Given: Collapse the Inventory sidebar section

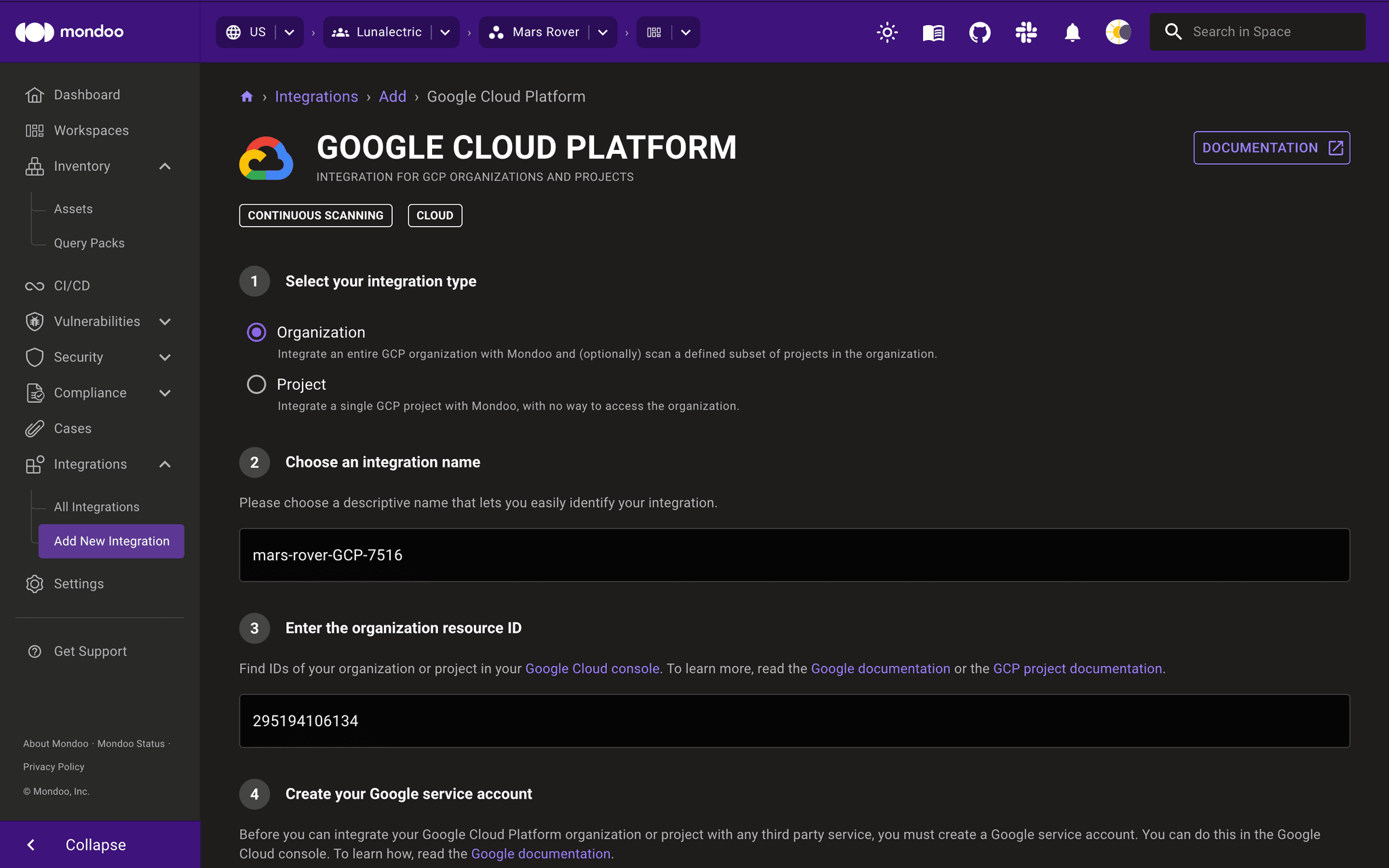Looking at the screenshot, I should coord(165,166).
